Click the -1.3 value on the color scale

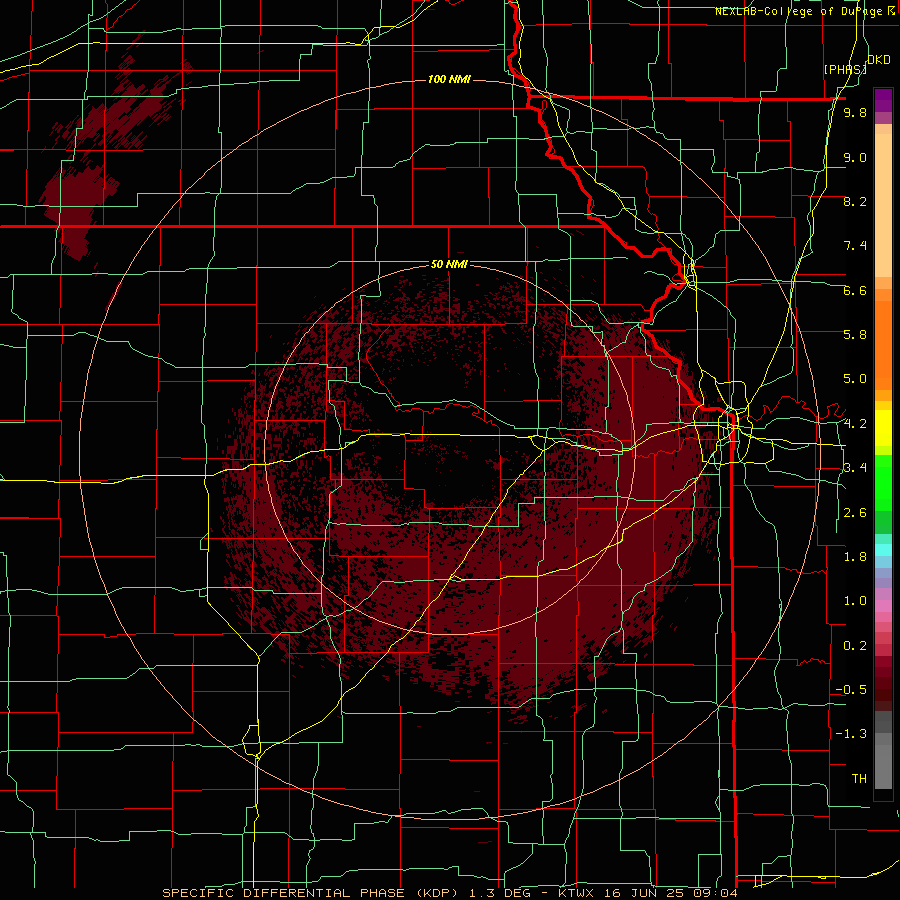pyautogui.click(x=851, y=734)
